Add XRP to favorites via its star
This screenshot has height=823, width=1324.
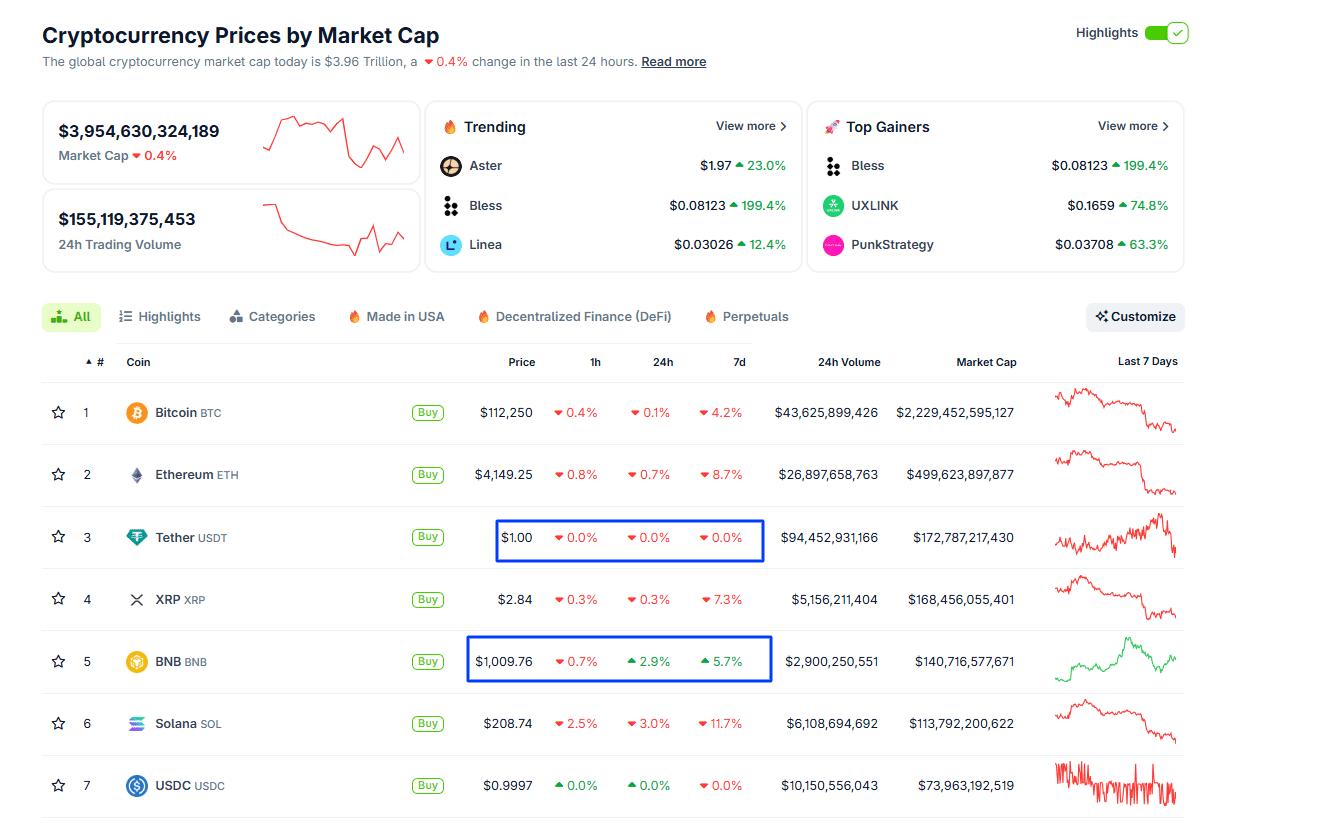(x=57, y=599)
